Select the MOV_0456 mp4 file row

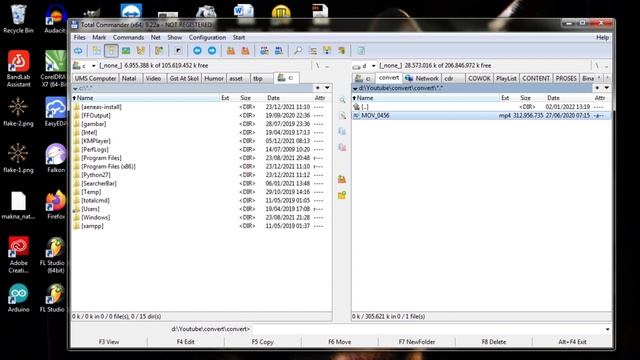482,116
